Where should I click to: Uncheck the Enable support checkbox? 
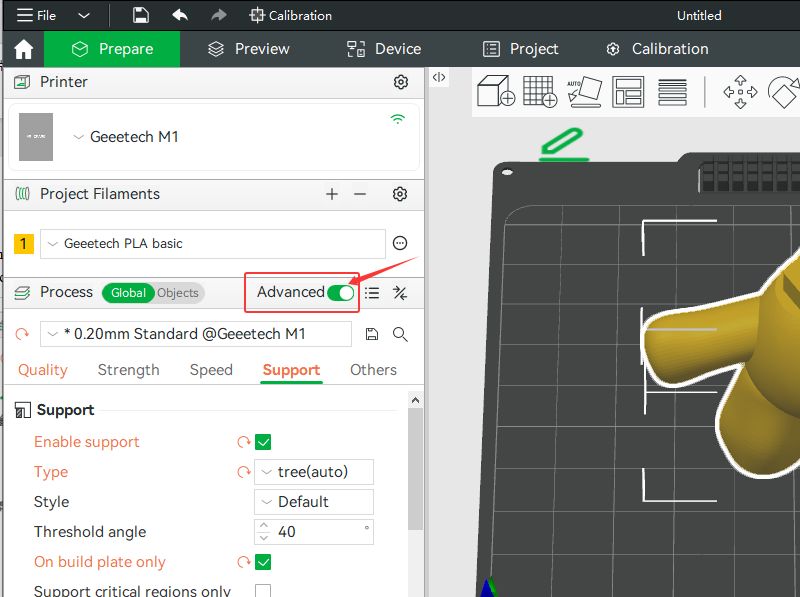coord(264,442)
